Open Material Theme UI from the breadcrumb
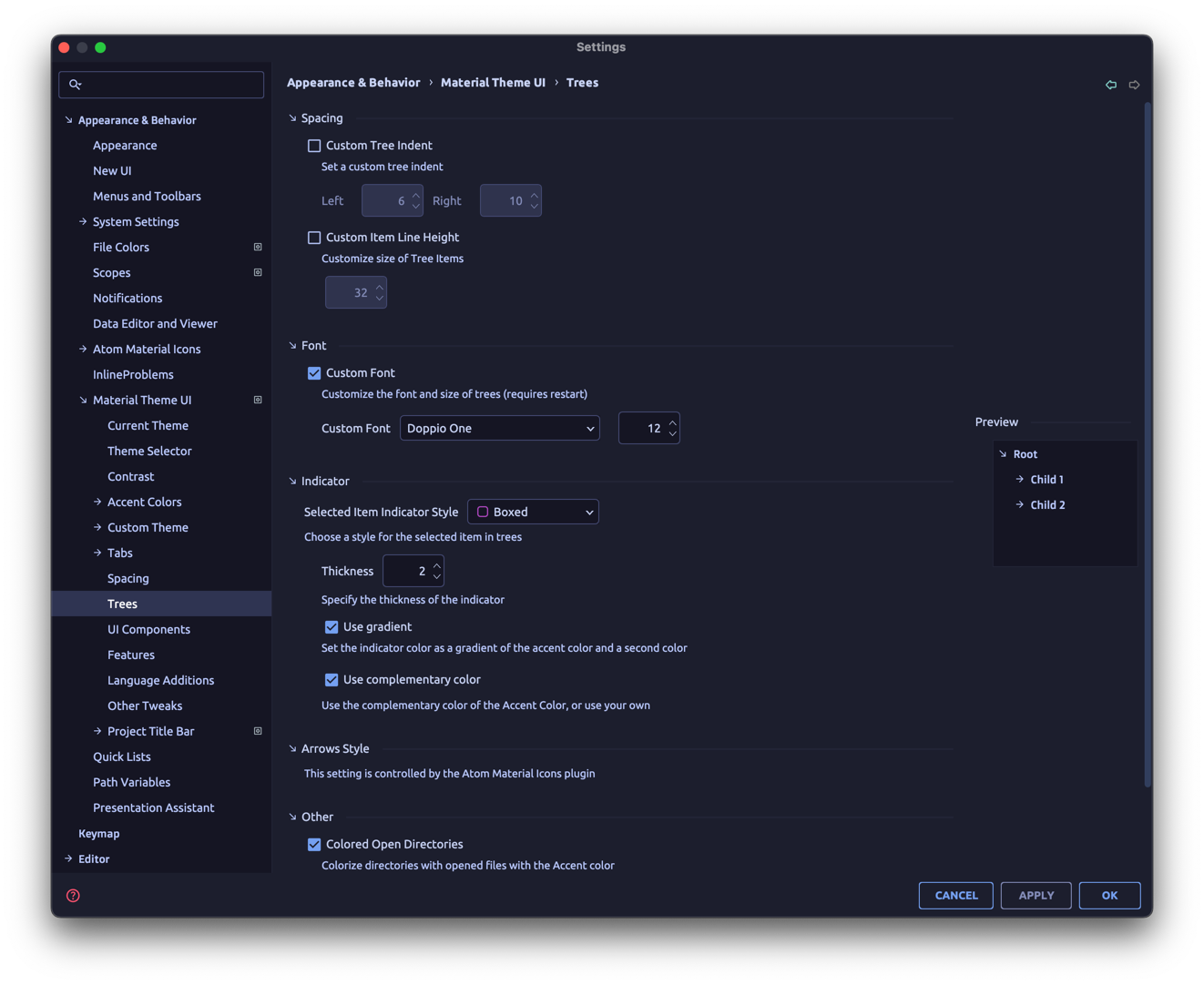The image size is (1204, 985). [493, 82]
